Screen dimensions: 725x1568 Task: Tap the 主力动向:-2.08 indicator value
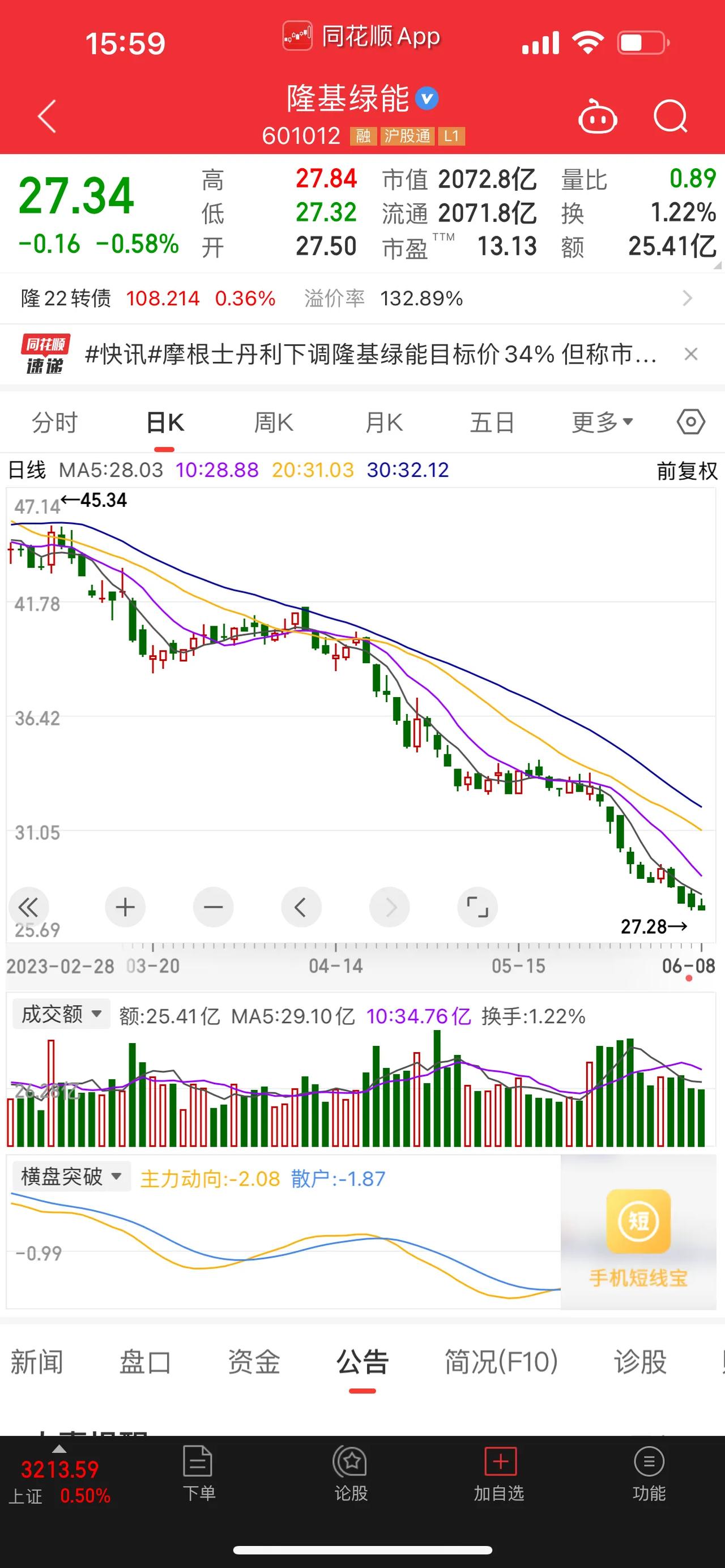[210, 1178]
